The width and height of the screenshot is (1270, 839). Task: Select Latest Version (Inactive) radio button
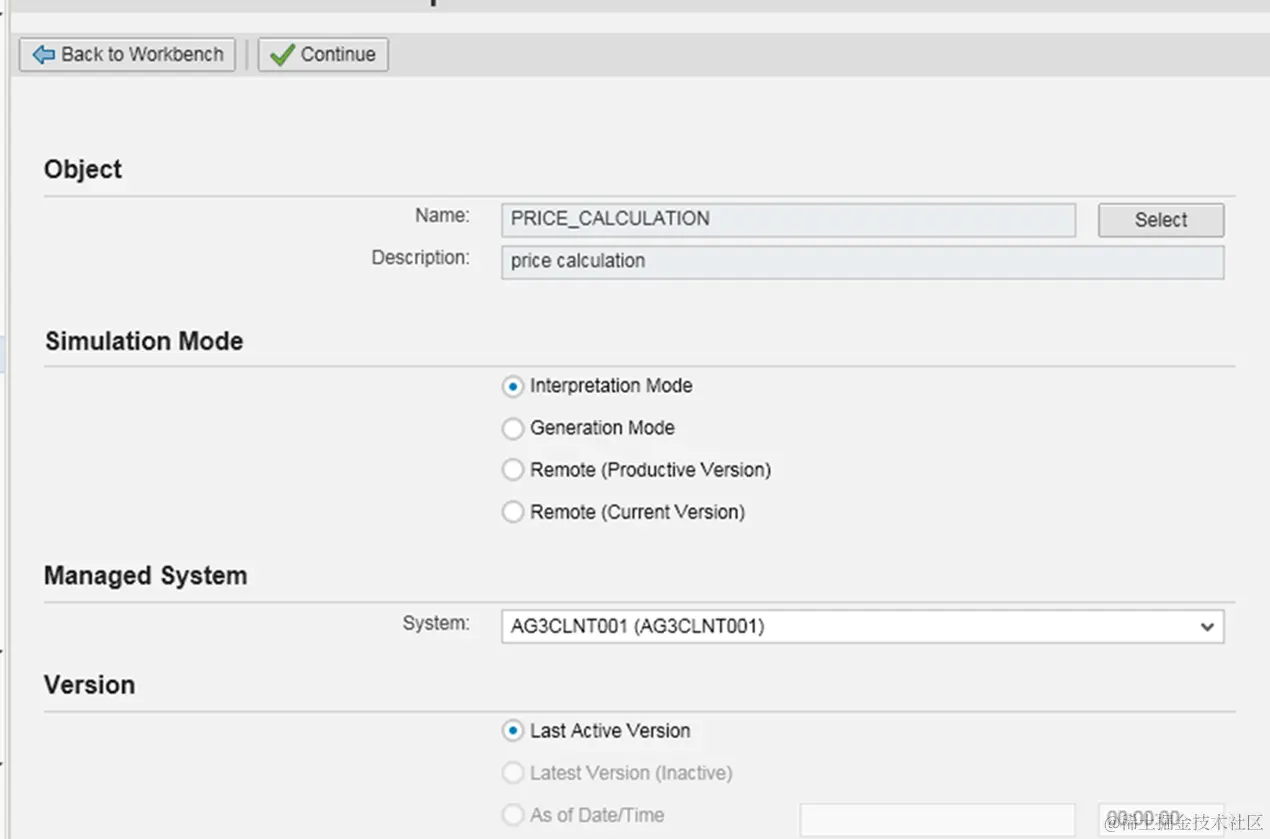pyautogui.click(x=513, y=773)
